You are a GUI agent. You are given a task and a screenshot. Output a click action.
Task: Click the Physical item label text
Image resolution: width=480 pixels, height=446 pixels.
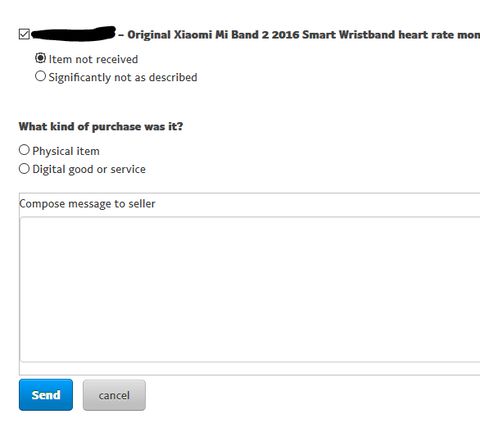(x=66, y=151)
